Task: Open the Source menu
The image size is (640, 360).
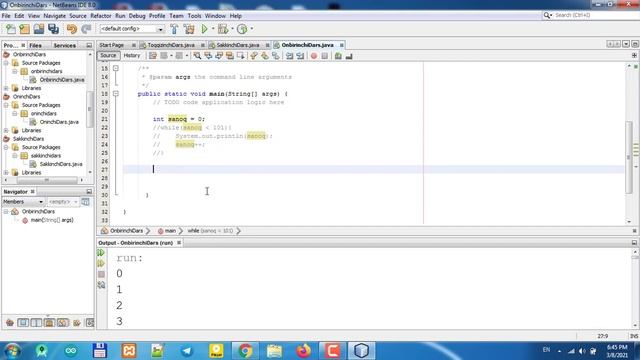Action: 78,16
